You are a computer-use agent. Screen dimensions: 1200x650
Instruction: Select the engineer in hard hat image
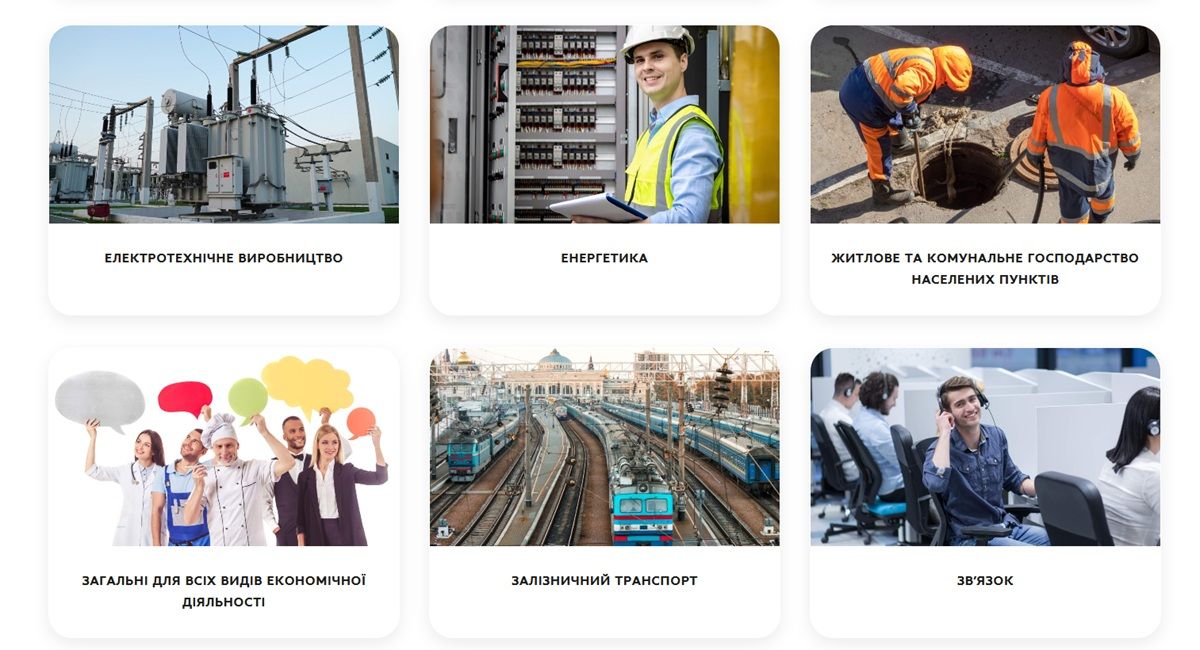coord(604,124)
